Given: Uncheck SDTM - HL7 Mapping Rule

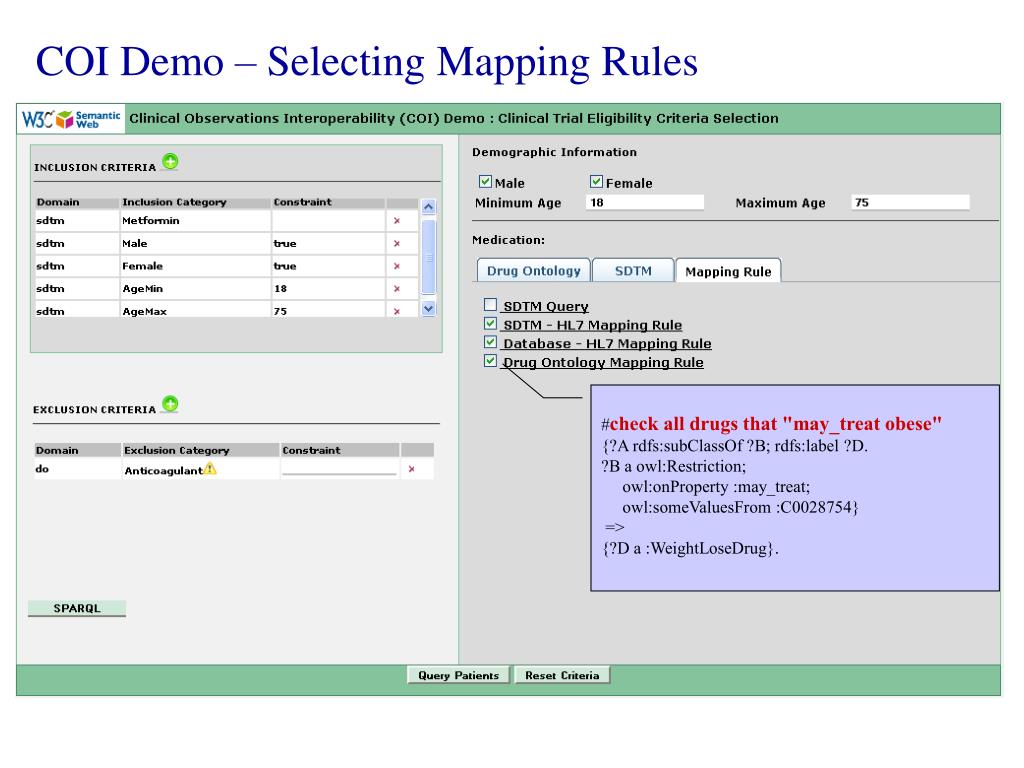Looking at the screenshot, I should point(490,323).
